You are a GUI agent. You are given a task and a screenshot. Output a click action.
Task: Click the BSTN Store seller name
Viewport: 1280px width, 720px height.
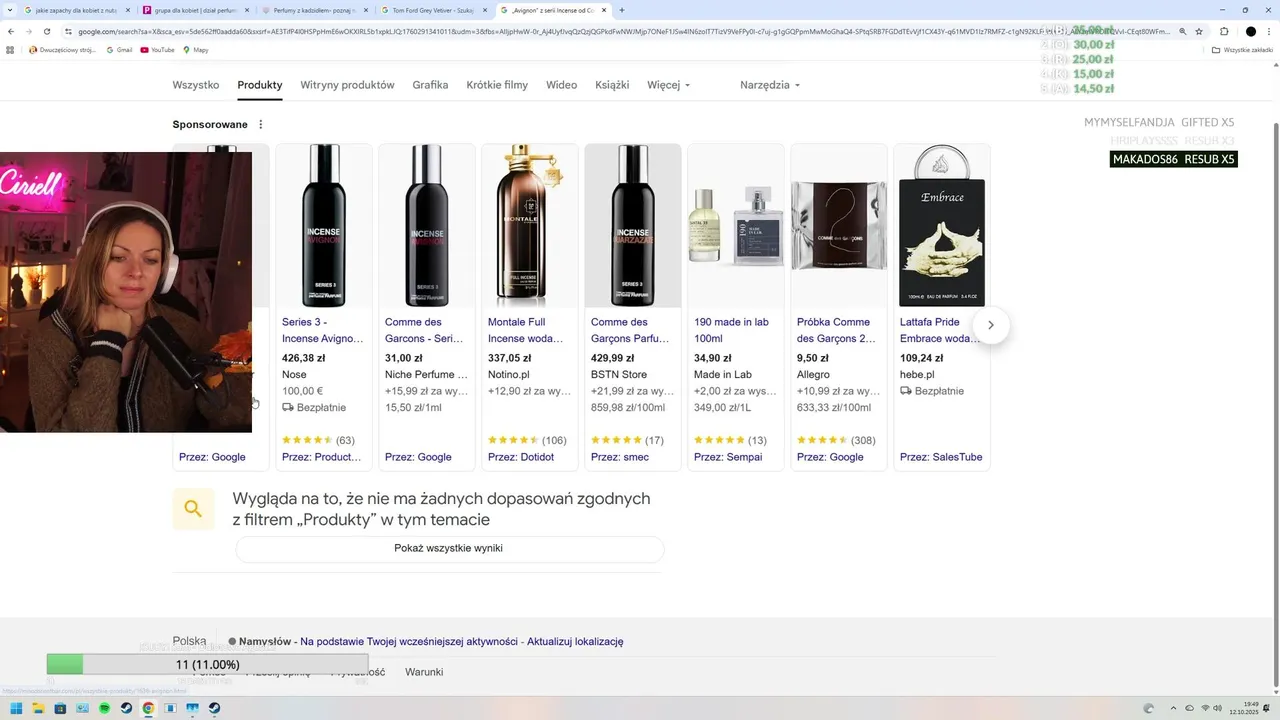[x=619, y=374]
